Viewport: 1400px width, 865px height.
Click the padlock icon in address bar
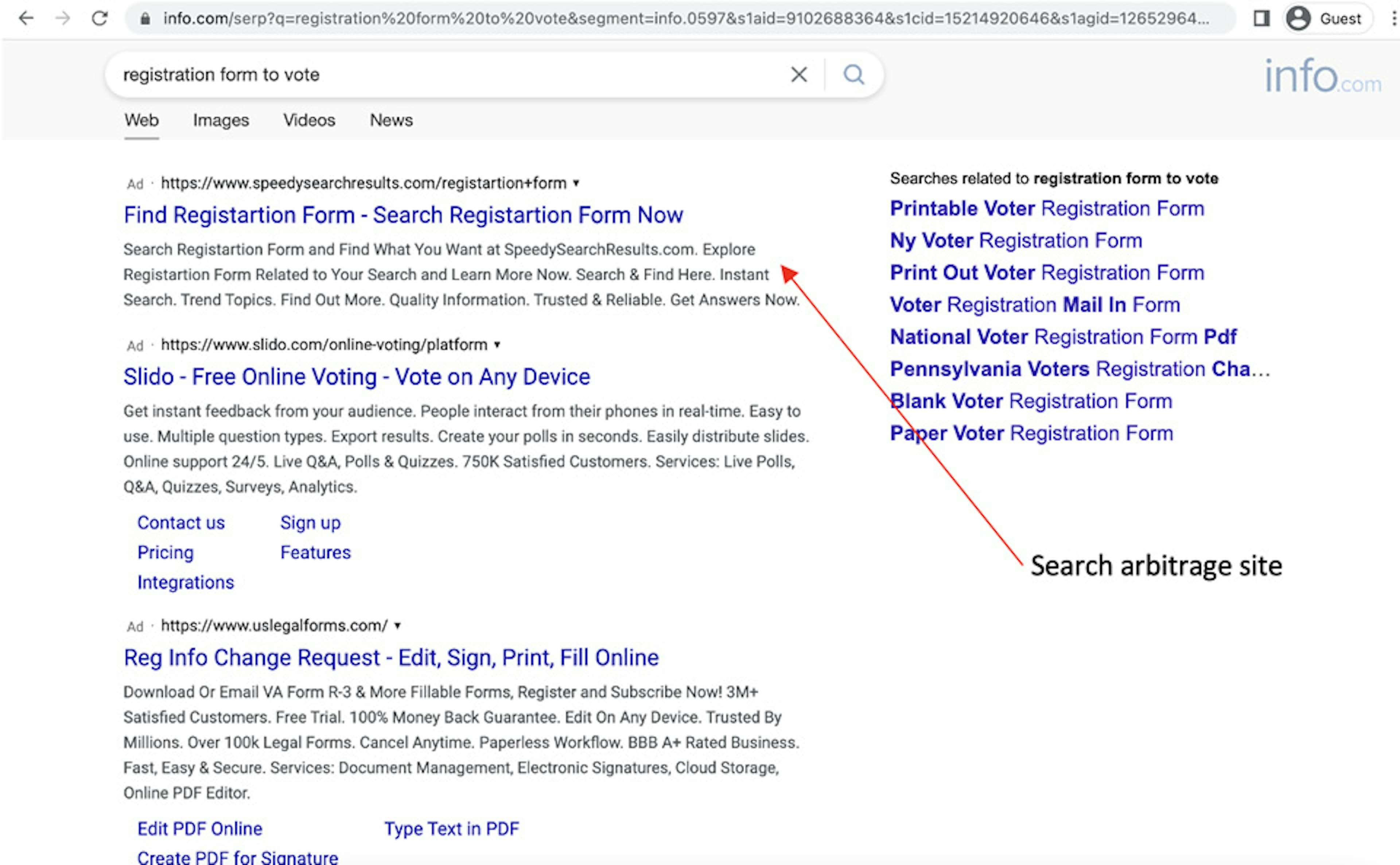[x=145, y=19]
